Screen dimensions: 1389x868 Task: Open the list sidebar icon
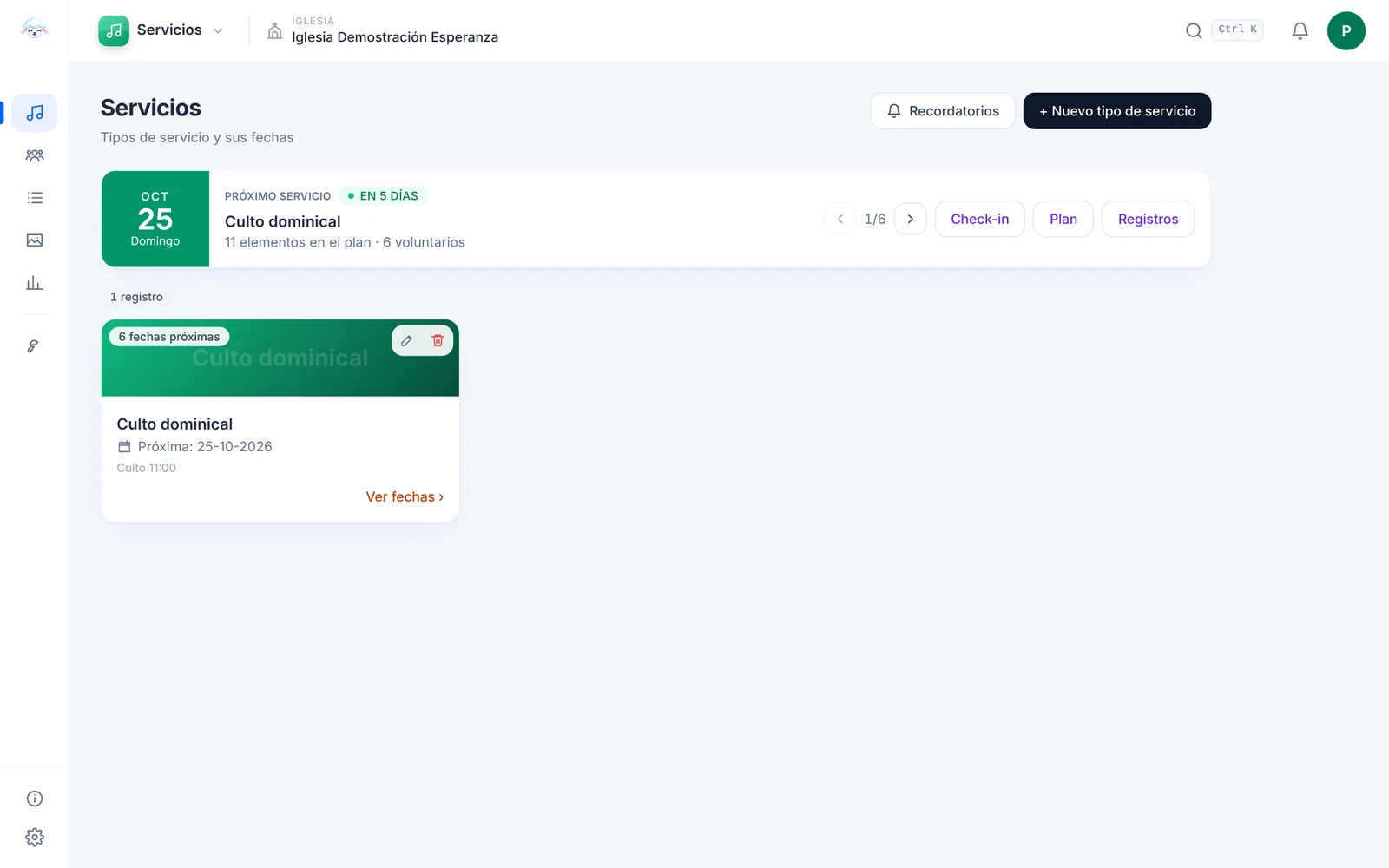[35, 198]
